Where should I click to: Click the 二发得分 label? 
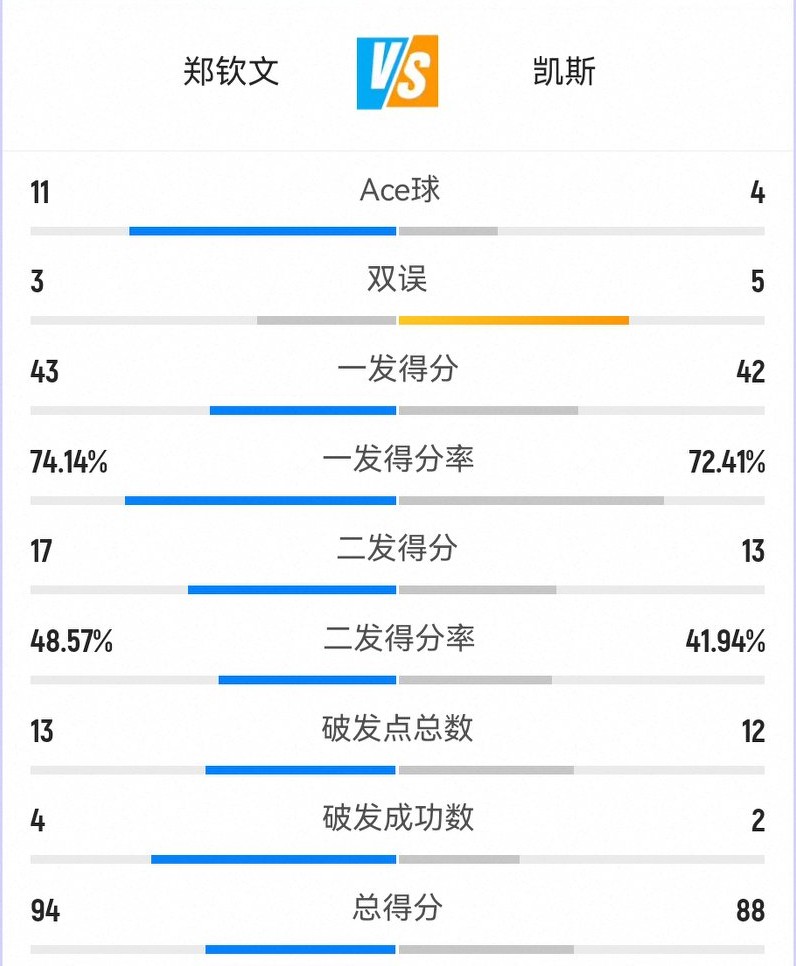point(397,548)
